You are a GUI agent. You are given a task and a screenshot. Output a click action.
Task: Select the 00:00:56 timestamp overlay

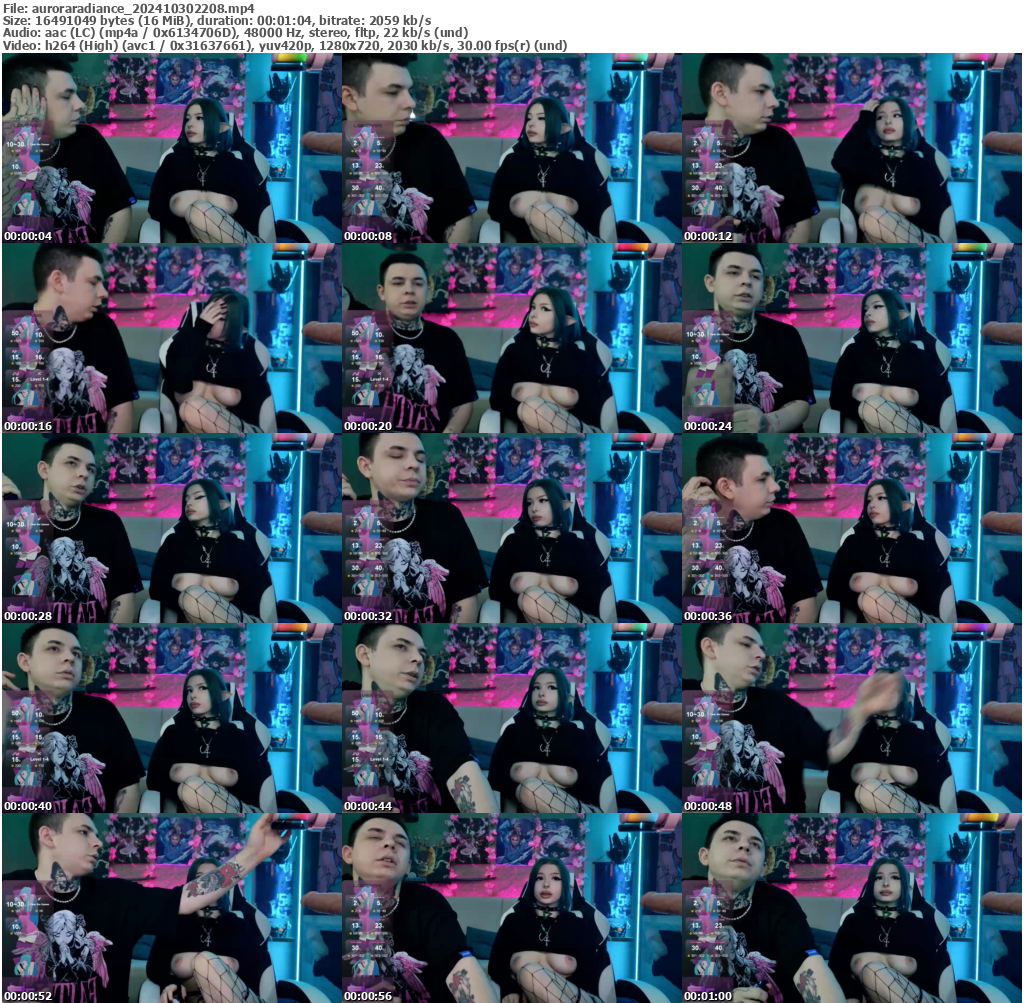click(x=370, y=996)
